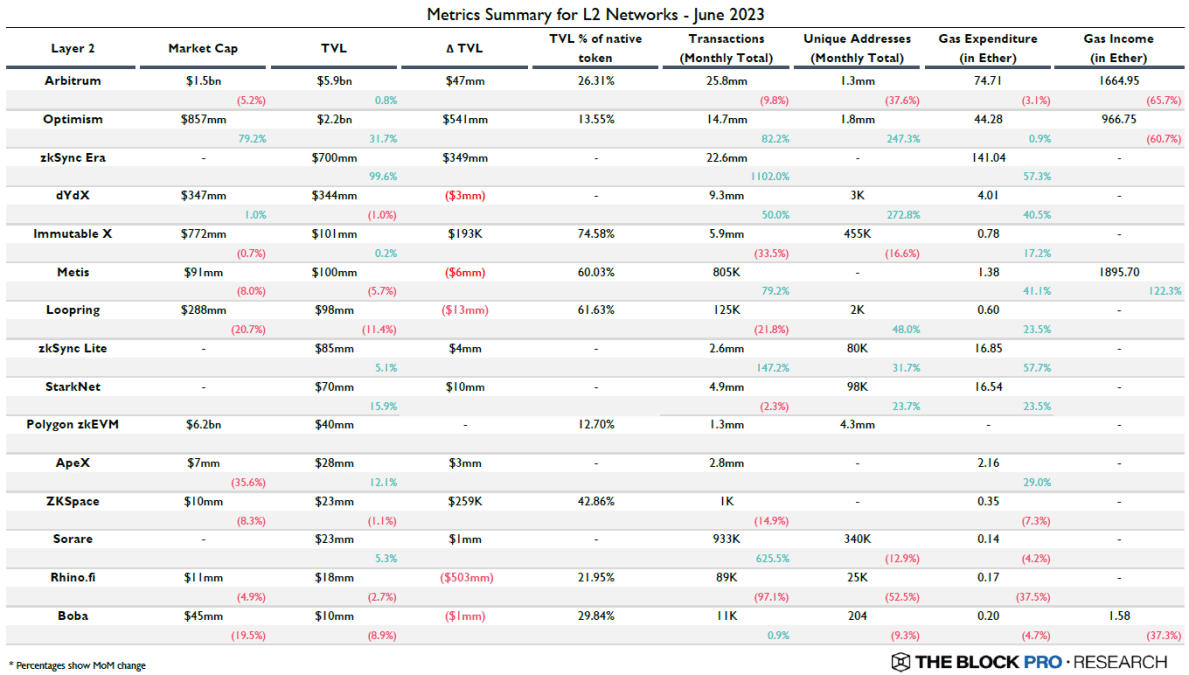1189x675 pixels.
Task: Select the Arbitrum row label
Action: (73, 81)
